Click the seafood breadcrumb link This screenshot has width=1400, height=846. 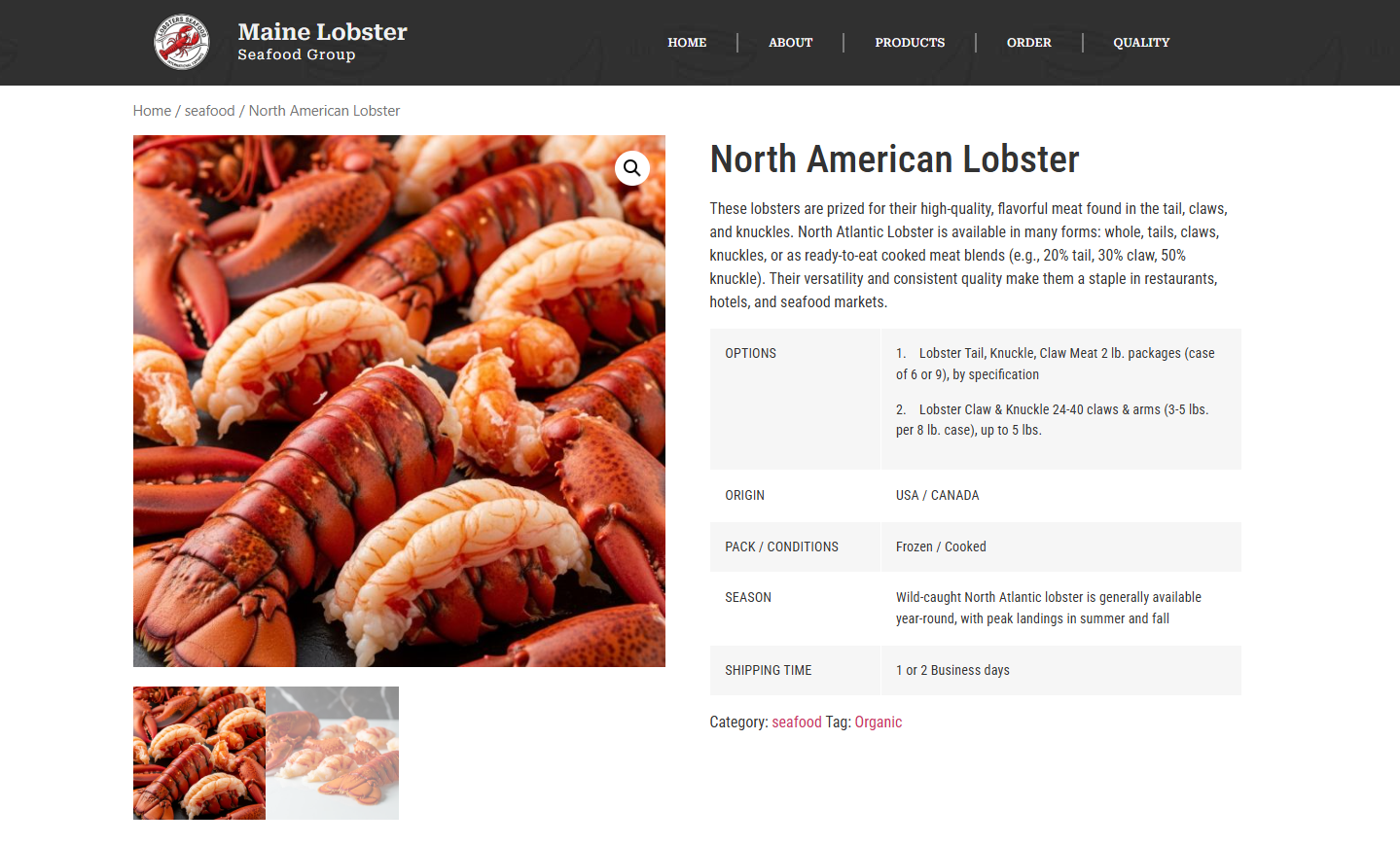click(210, 111)
